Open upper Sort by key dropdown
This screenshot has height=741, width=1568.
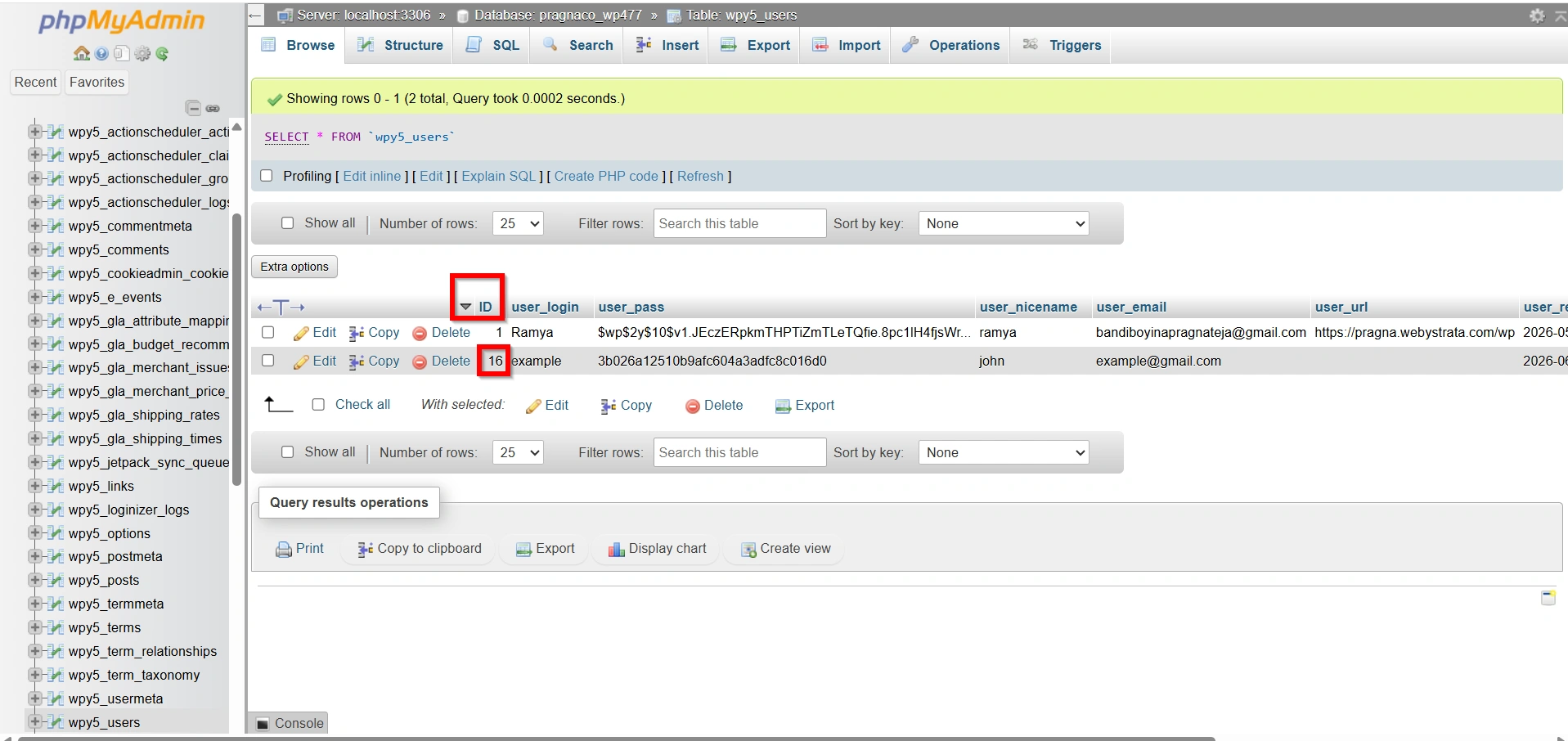click(1004, 223)
